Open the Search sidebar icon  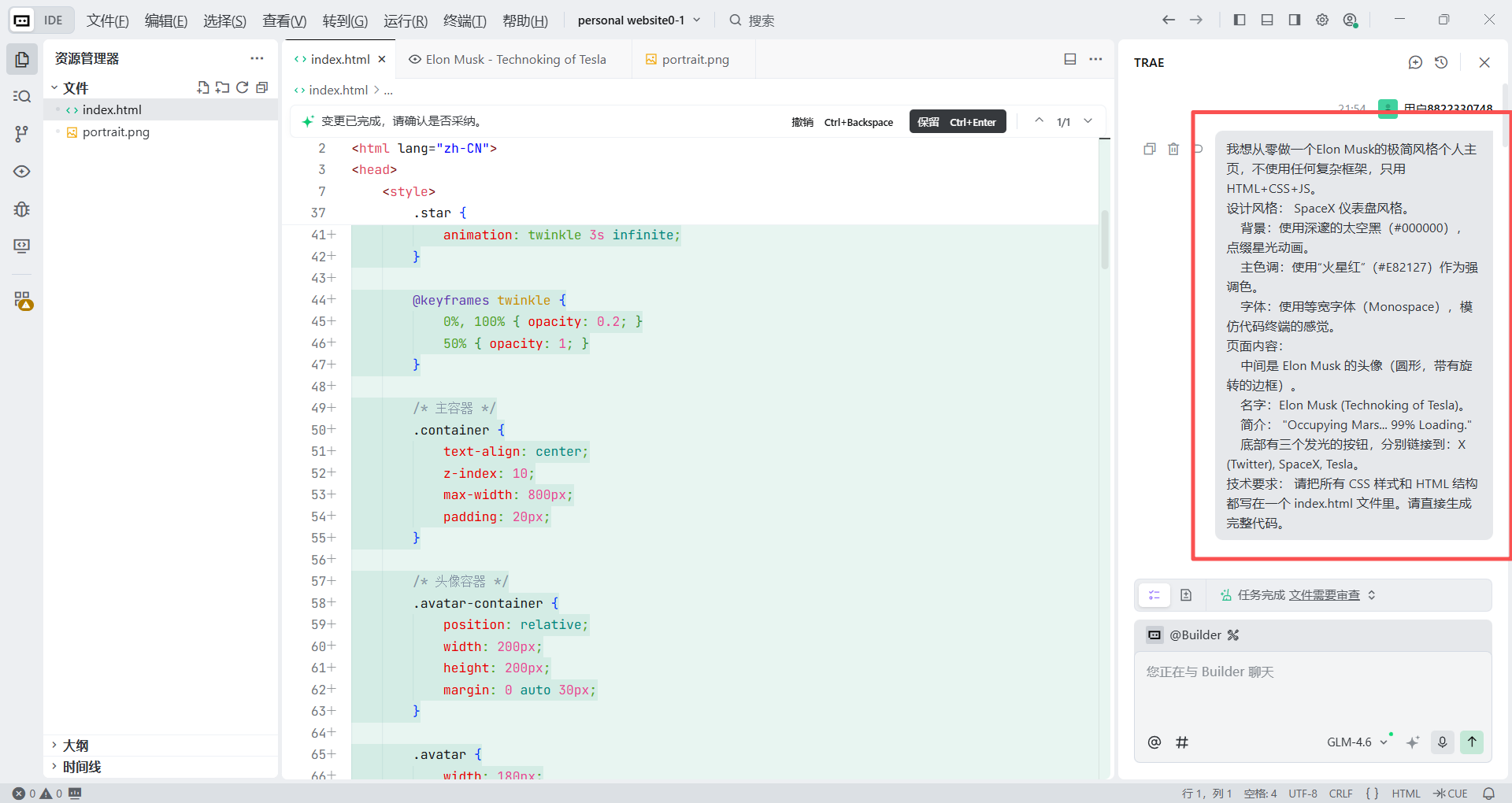22,96
